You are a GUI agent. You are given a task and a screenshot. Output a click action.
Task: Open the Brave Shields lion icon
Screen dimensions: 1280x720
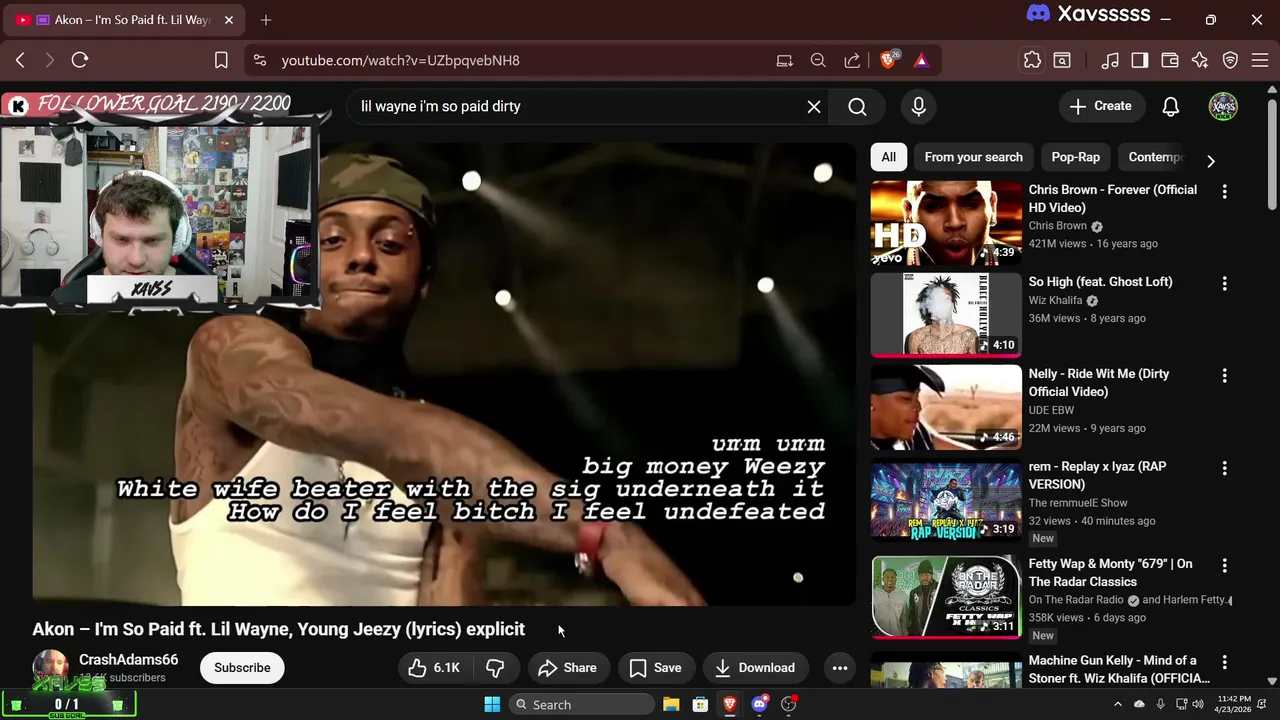point(889,60)
